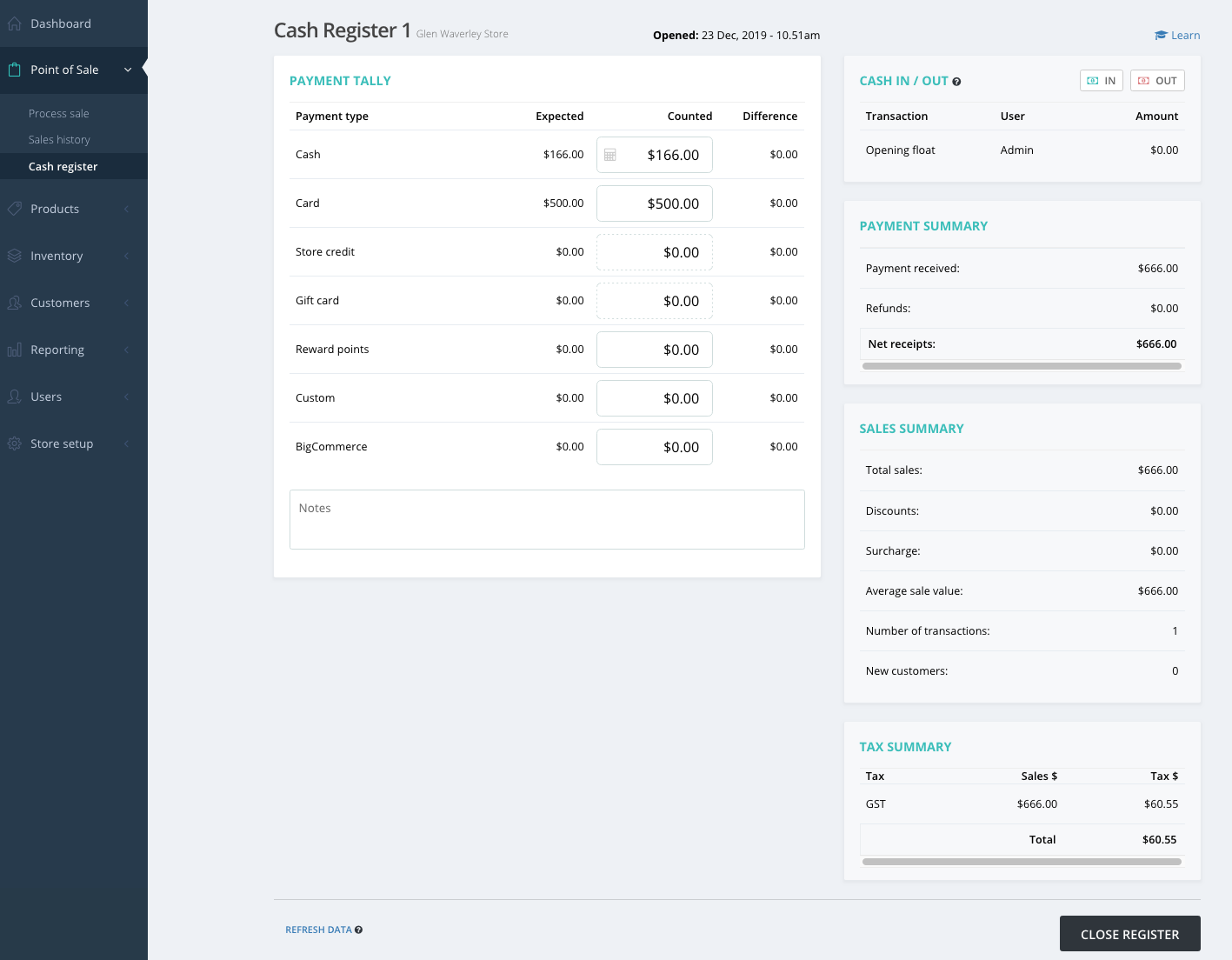Click the Reward points counted field
The width and height of the screenshot is (1232, 960).
tap(655, 350)
